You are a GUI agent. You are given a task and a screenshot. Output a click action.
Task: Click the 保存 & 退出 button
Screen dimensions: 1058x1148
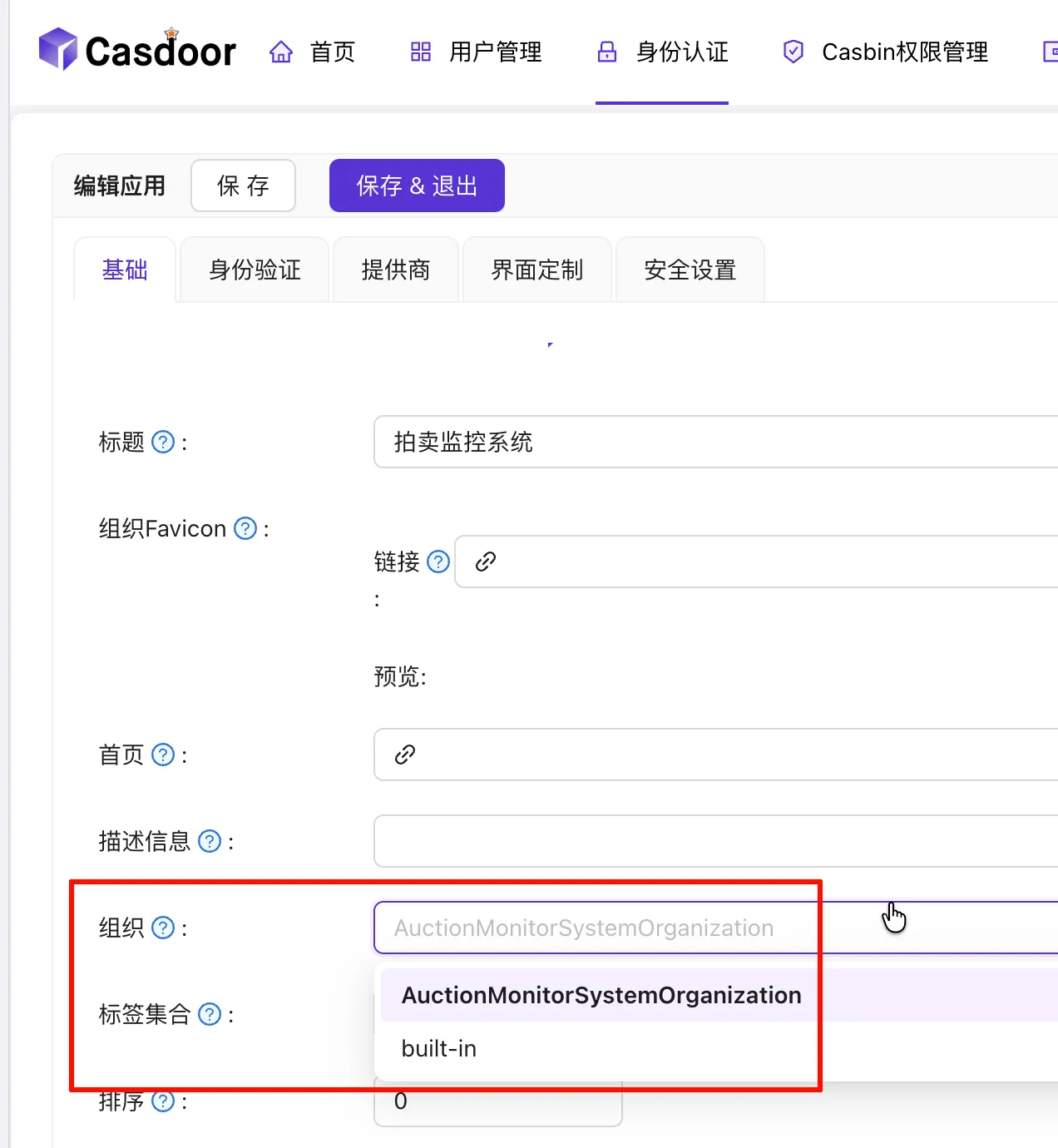coord(417,186)
